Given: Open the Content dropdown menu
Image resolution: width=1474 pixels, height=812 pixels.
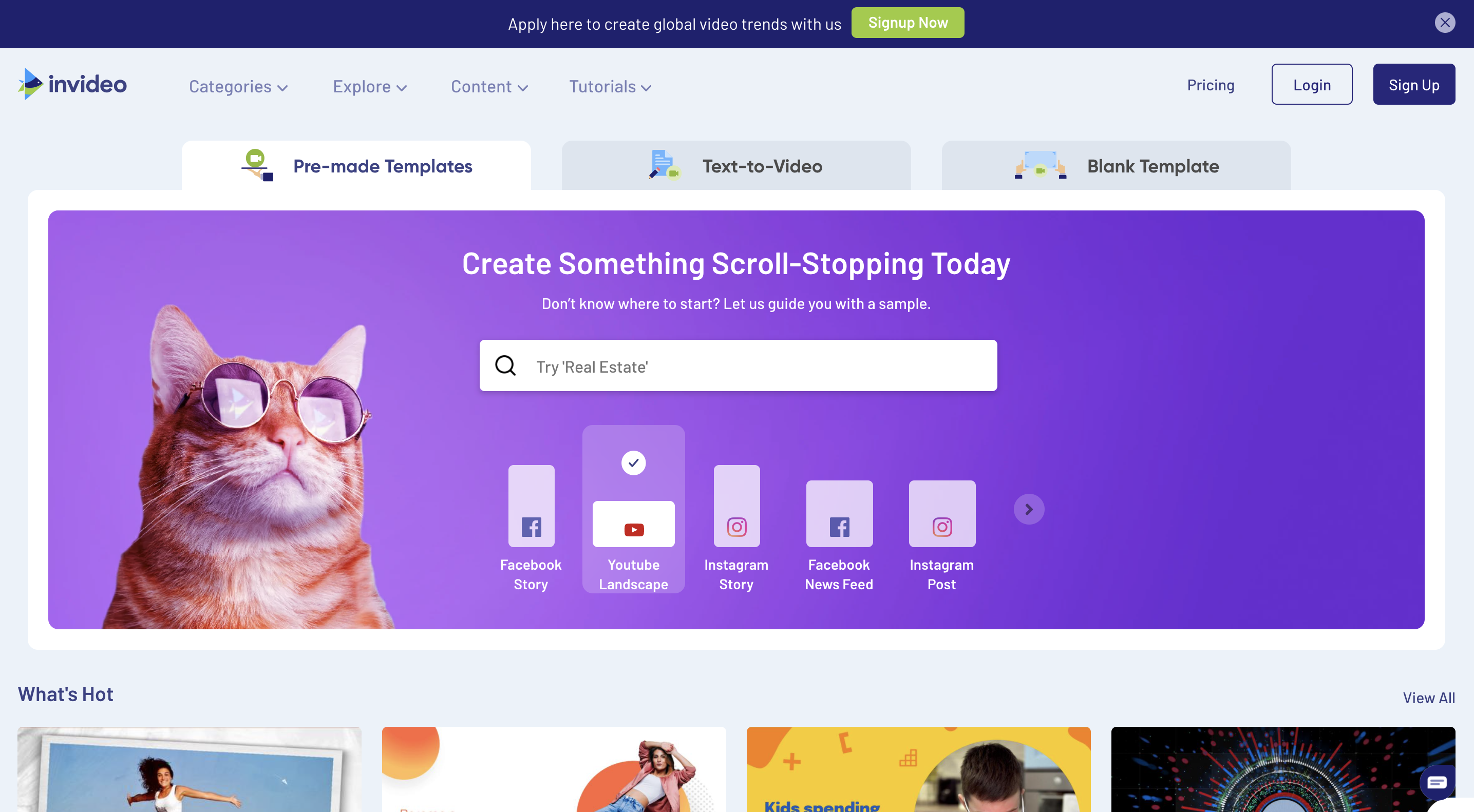Looking at the screenshot, I should (x=489, y=86).
